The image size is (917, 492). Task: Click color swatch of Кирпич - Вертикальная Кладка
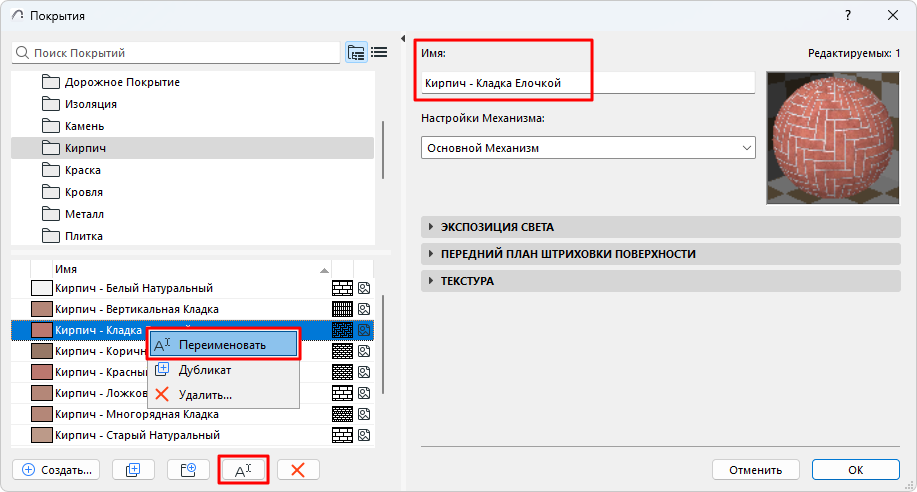42,309
